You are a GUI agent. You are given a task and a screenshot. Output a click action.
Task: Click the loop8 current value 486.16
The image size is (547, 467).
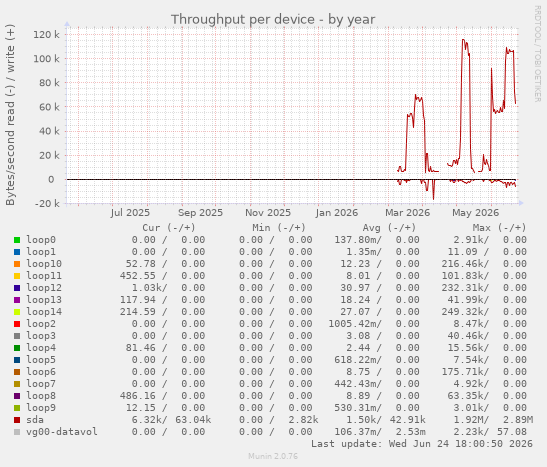tap(138, 396)
